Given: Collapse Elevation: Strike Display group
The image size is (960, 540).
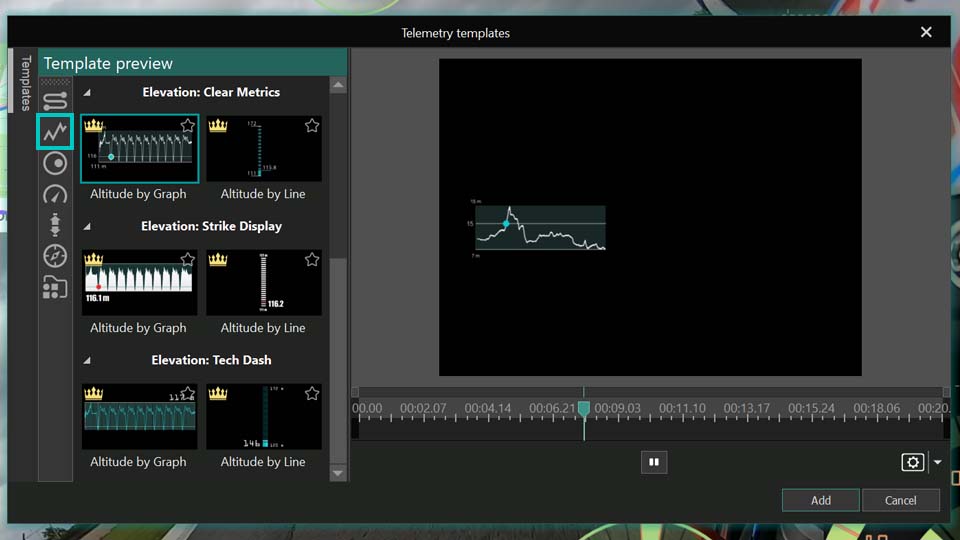Looking at the screenshot, I should click(x=87, y=227).
